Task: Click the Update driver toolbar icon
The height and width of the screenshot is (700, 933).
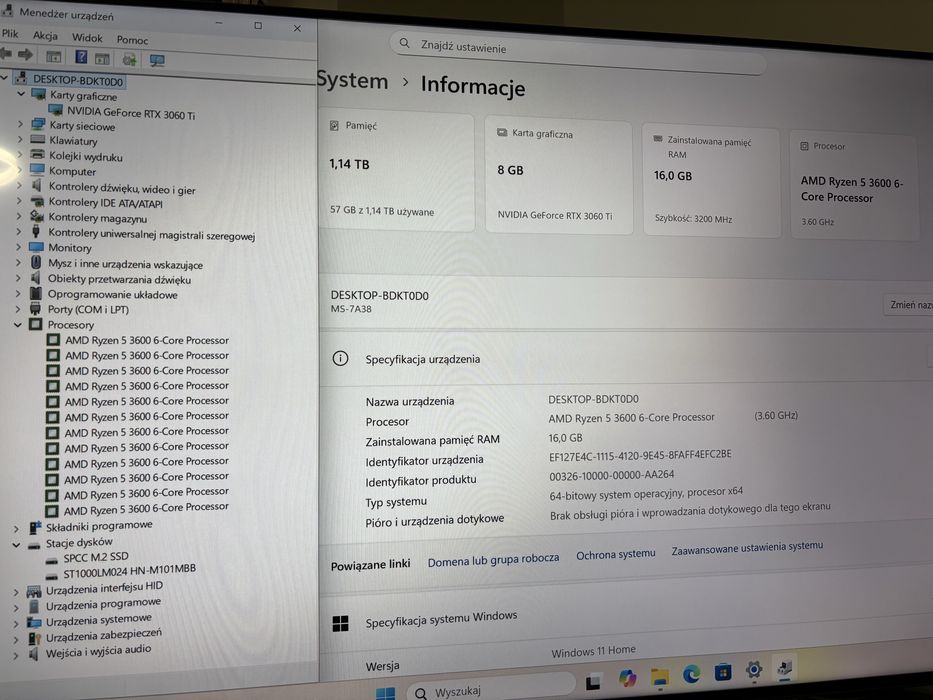Action: pyautogui.click(x=129, y=60)
